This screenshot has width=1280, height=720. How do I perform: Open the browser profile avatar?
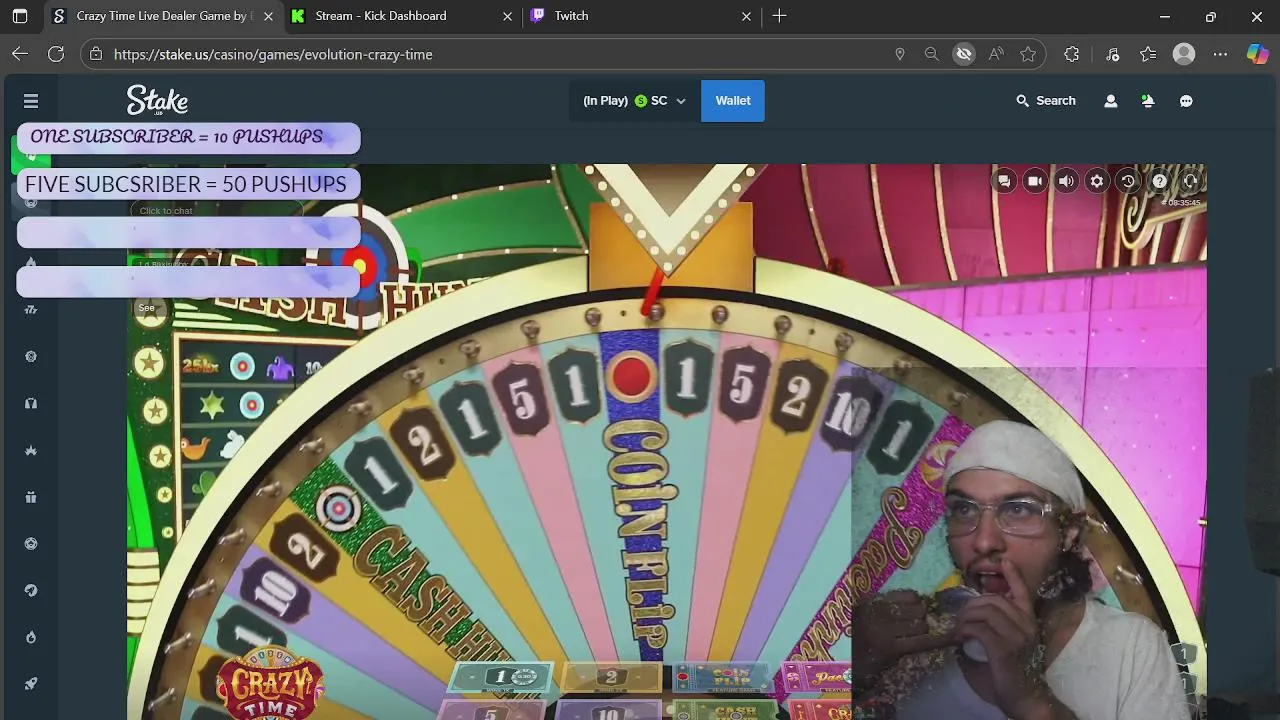pyautogui.click(x=1184, y=54)
